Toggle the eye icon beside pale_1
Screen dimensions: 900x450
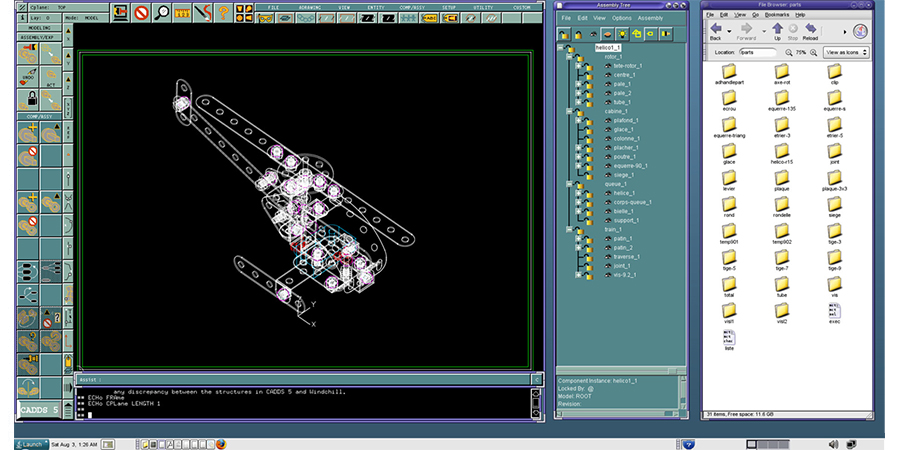(x=607, y=84)
